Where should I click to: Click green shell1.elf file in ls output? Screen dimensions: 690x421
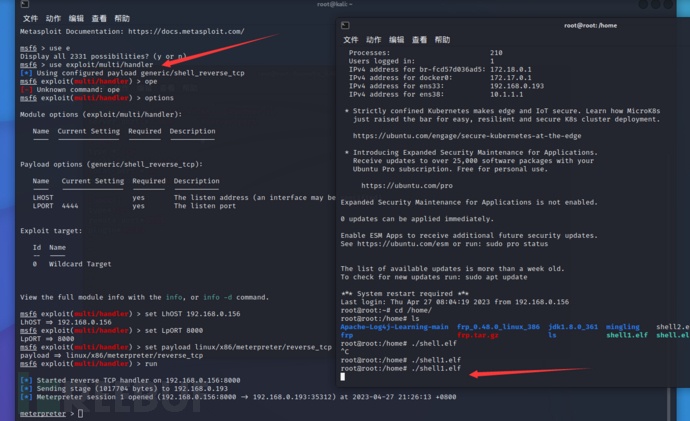pos(627,335)
